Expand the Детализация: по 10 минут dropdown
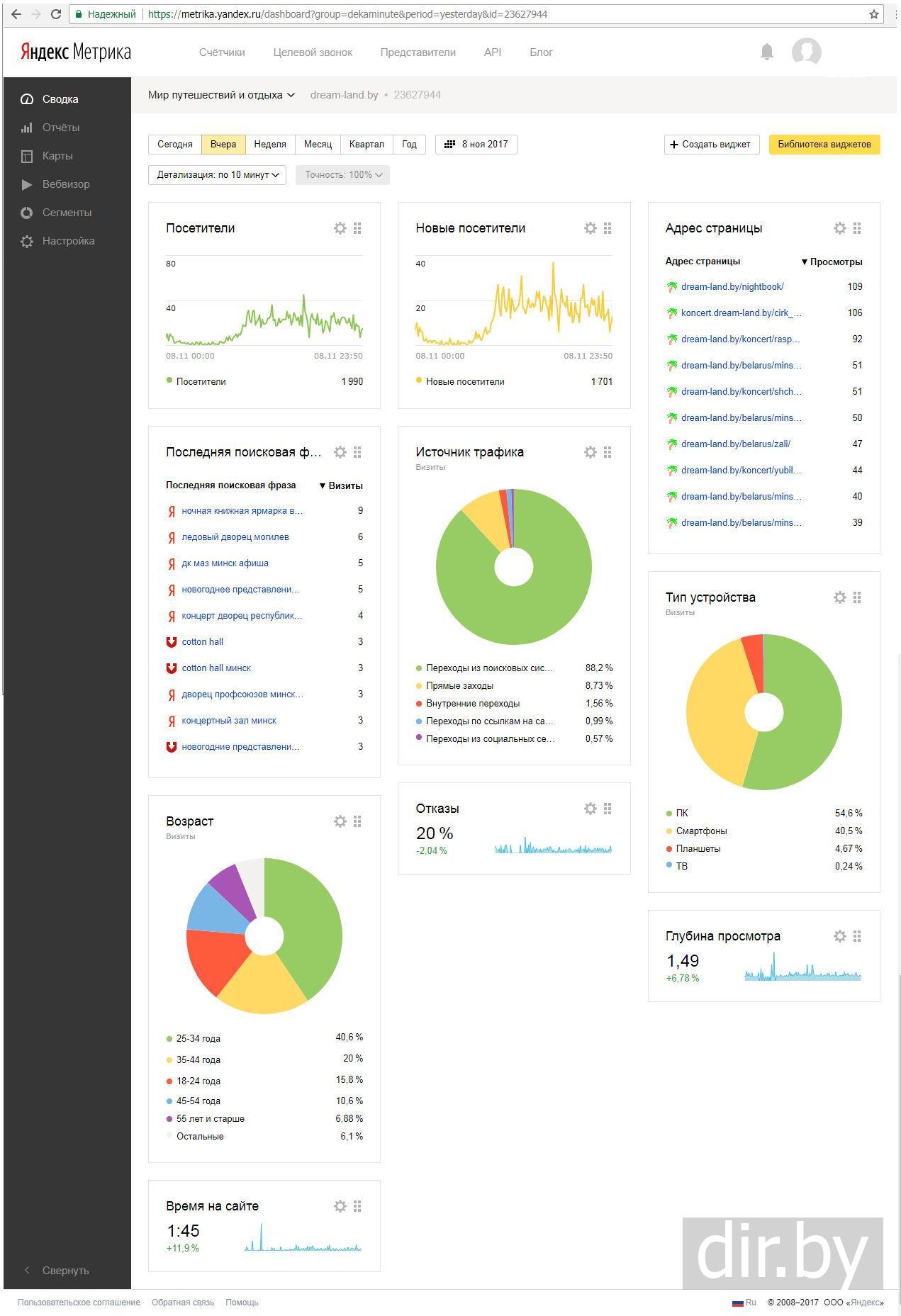 (x=217, y=175)
